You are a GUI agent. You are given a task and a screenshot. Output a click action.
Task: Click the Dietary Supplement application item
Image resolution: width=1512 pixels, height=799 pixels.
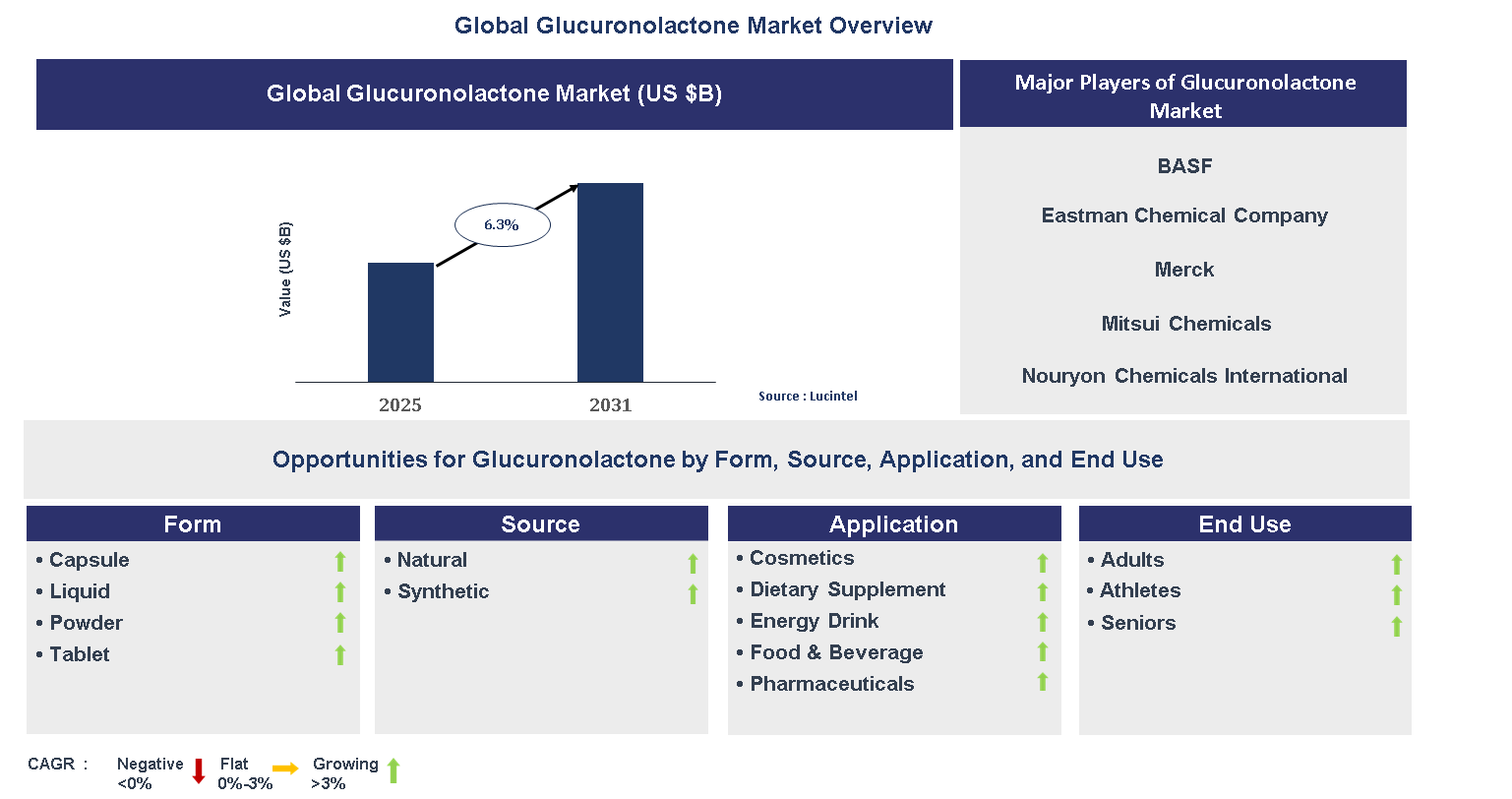coord(848,589)
